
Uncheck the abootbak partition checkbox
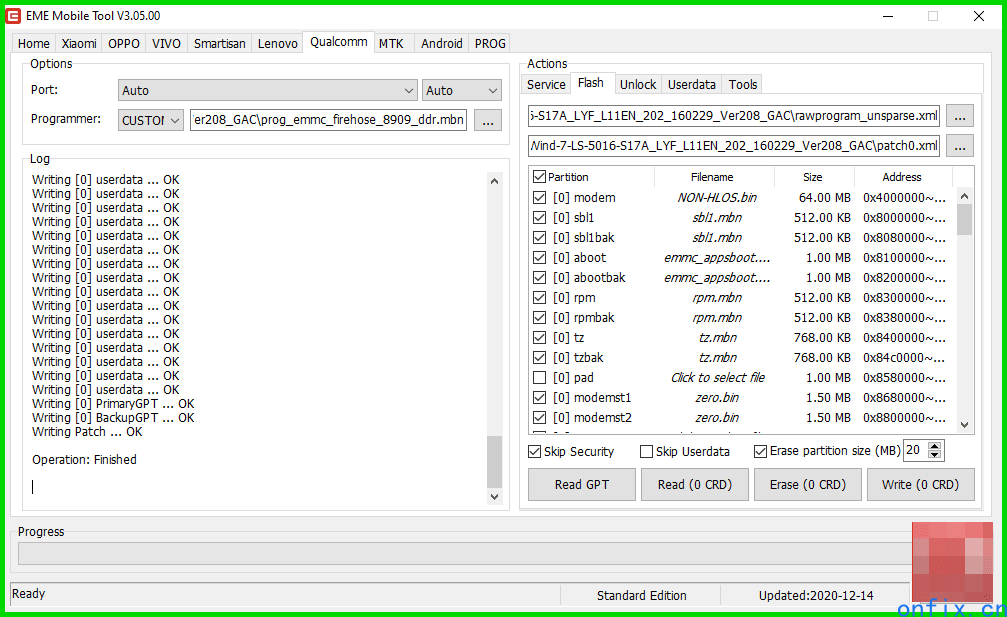[539, 277]
